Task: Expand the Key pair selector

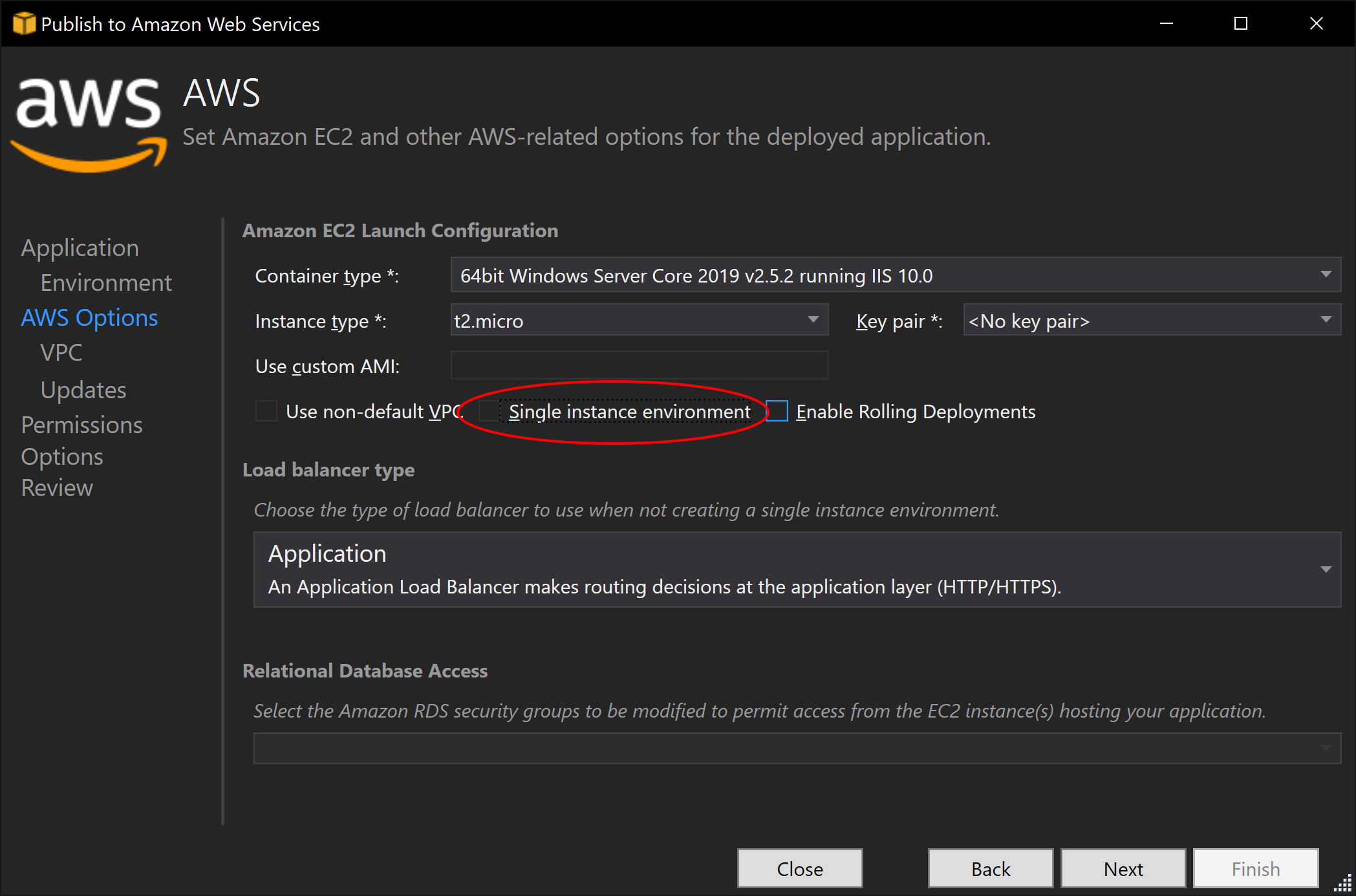Action: (1325, 320)
